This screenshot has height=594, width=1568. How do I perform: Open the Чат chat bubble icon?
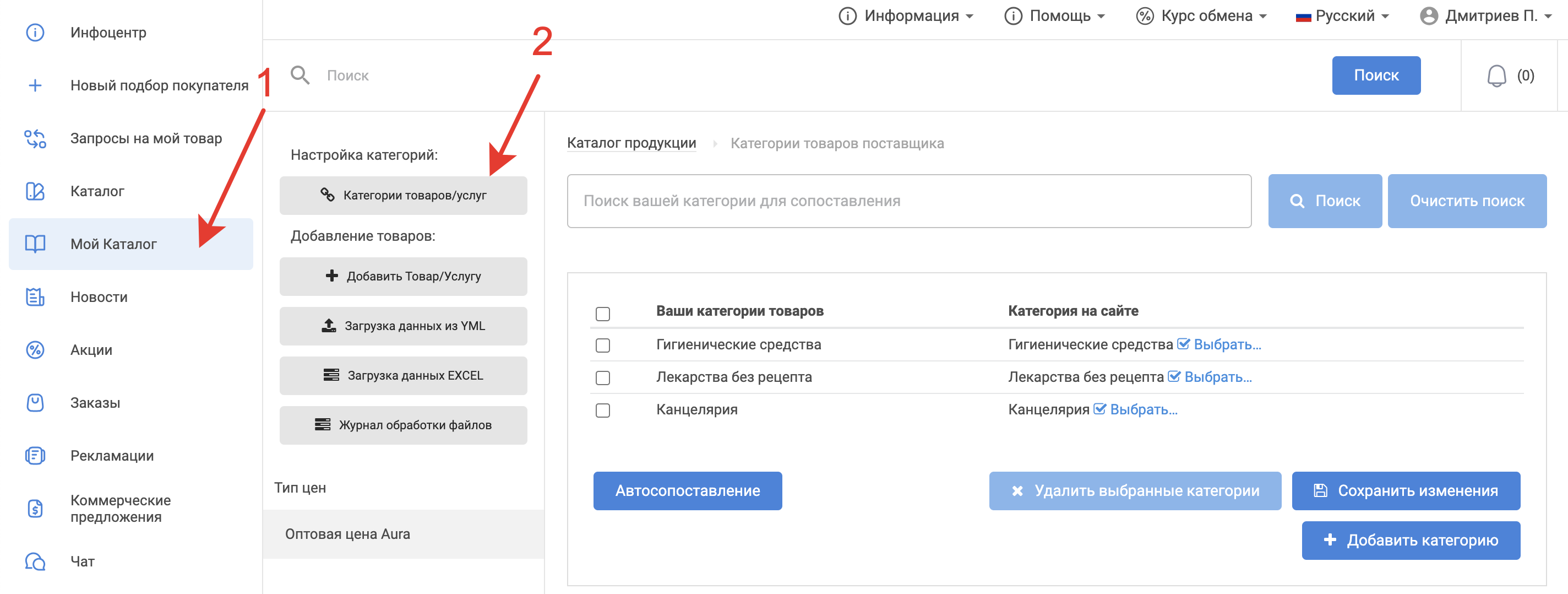(35, 561)
